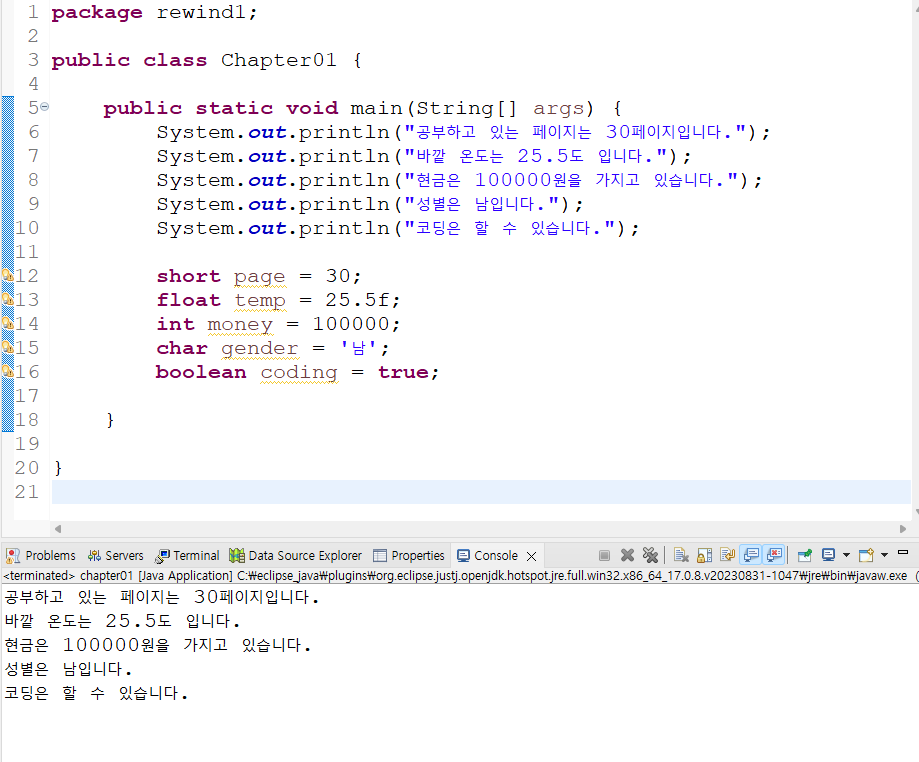
Task: Pin the Console view
Action: [805, 555]
